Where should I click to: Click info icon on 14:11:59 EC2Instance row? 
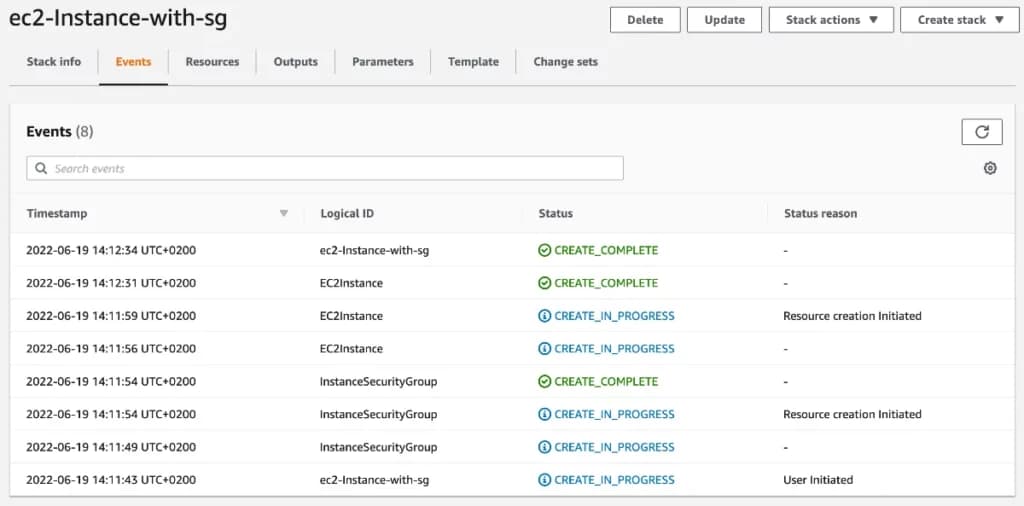(545, 316)
